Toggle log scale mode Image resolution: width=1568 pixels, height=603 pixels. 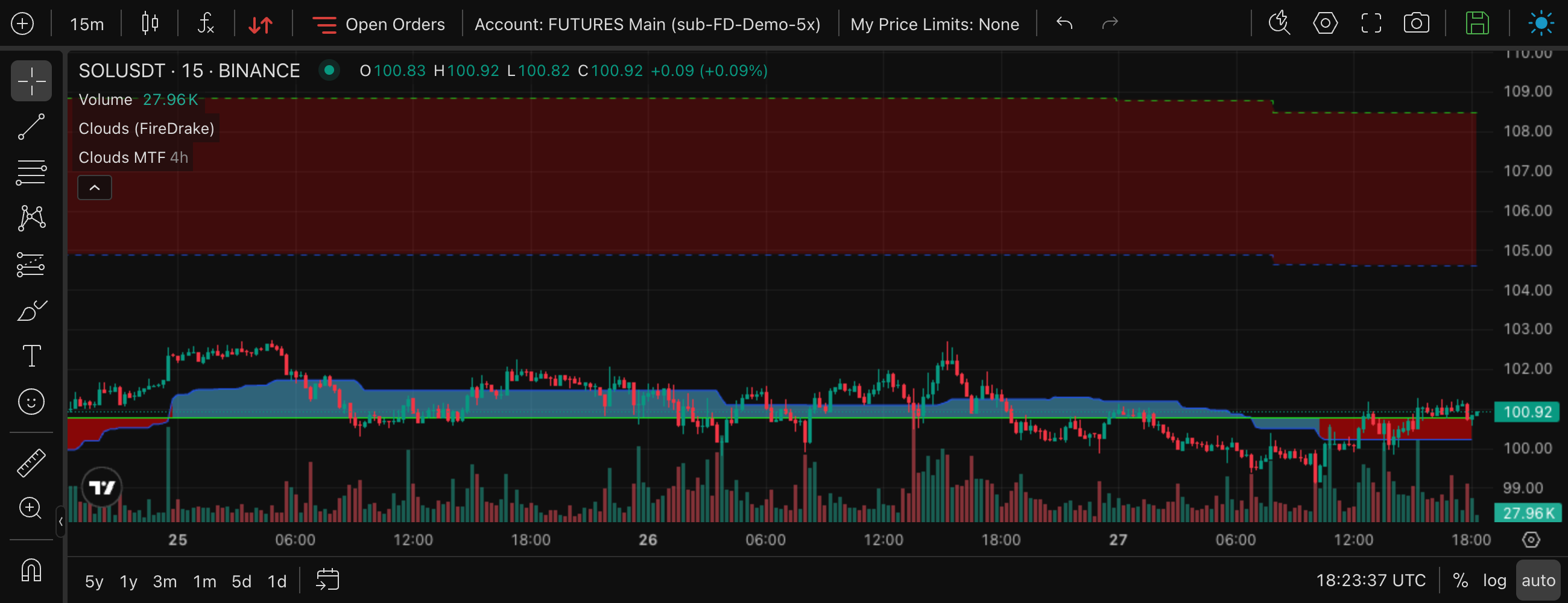coord(1494,581)
